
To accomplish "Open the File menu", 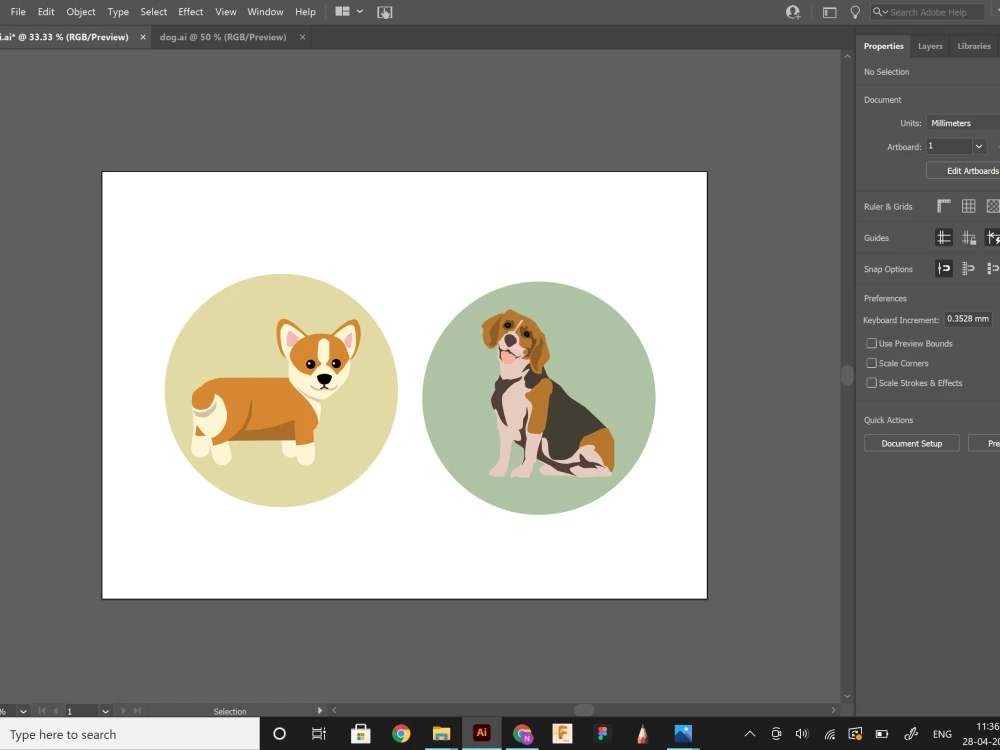I will [18, 11].
